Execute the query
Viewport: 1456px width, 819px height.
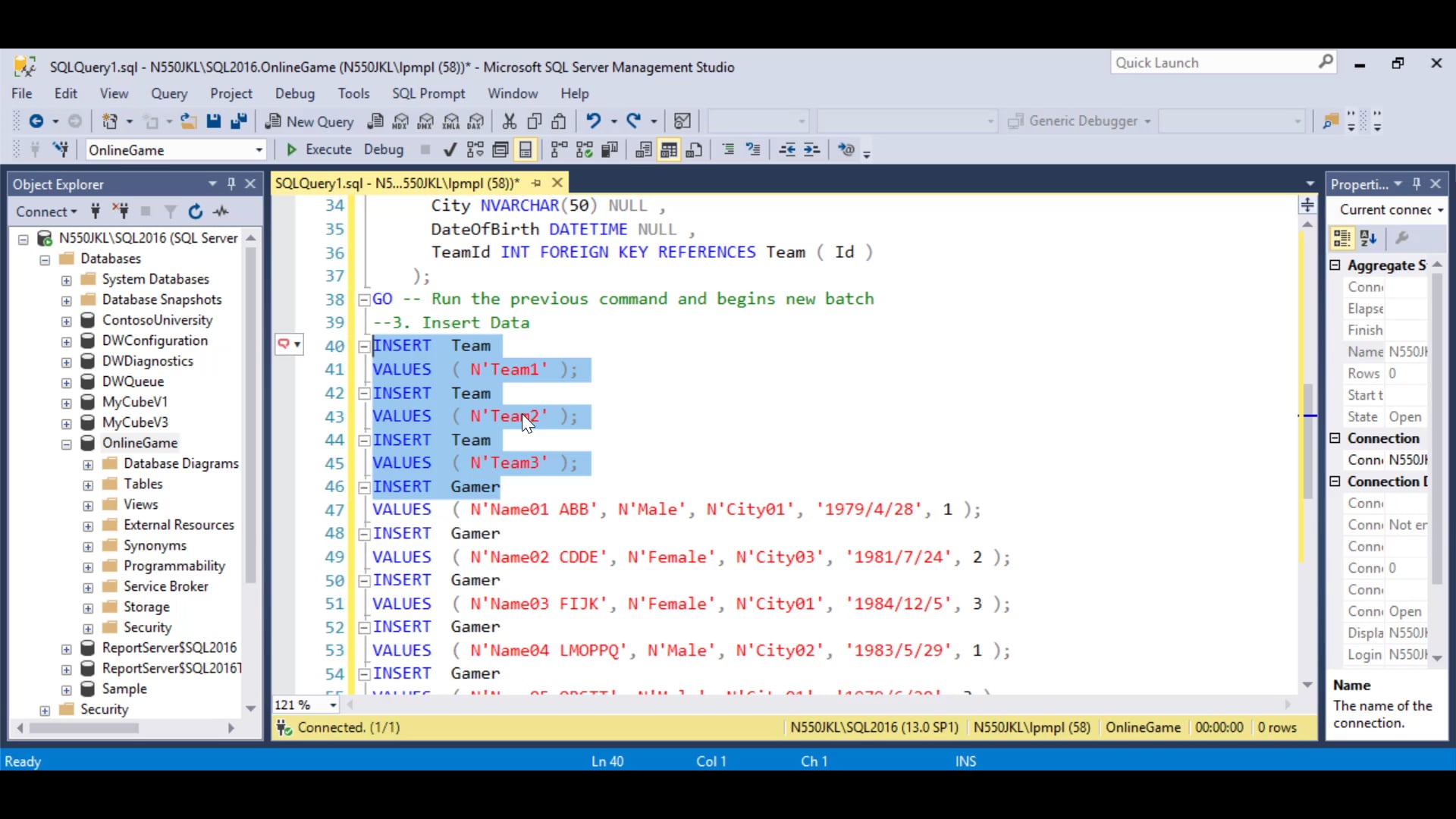[x=318, y=149]
